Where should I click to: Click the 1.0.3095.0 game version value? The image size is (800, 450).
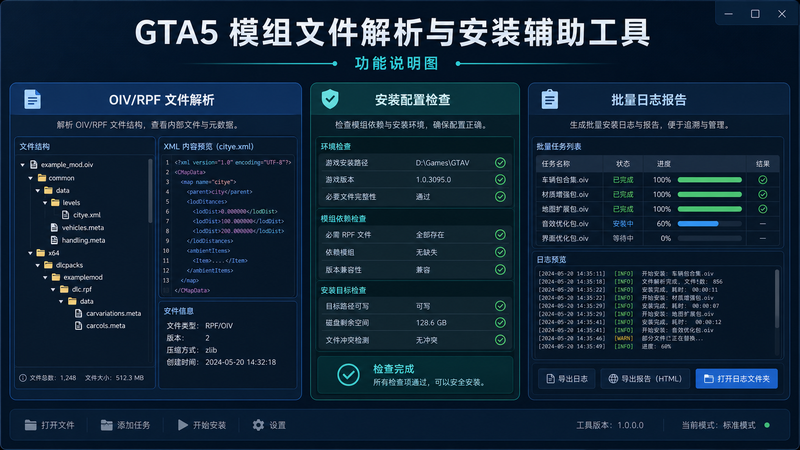433,180
